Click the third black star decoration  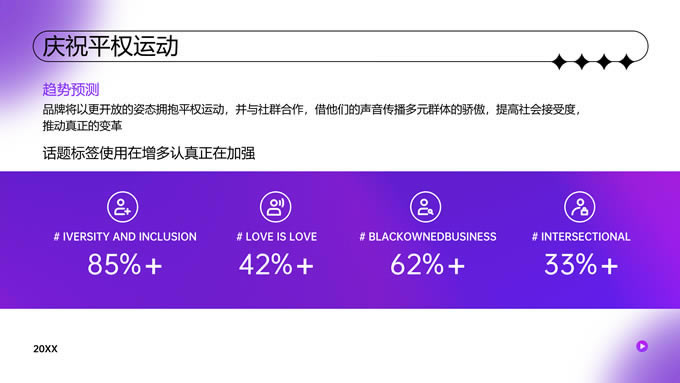pyautogui.click(x=604, y=62)
